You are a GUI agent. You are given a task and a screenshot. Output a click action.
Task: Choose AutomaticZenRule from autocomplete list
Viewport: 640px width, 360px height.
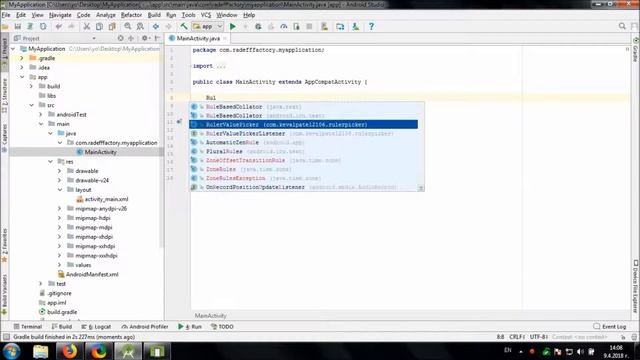(303, 142)
